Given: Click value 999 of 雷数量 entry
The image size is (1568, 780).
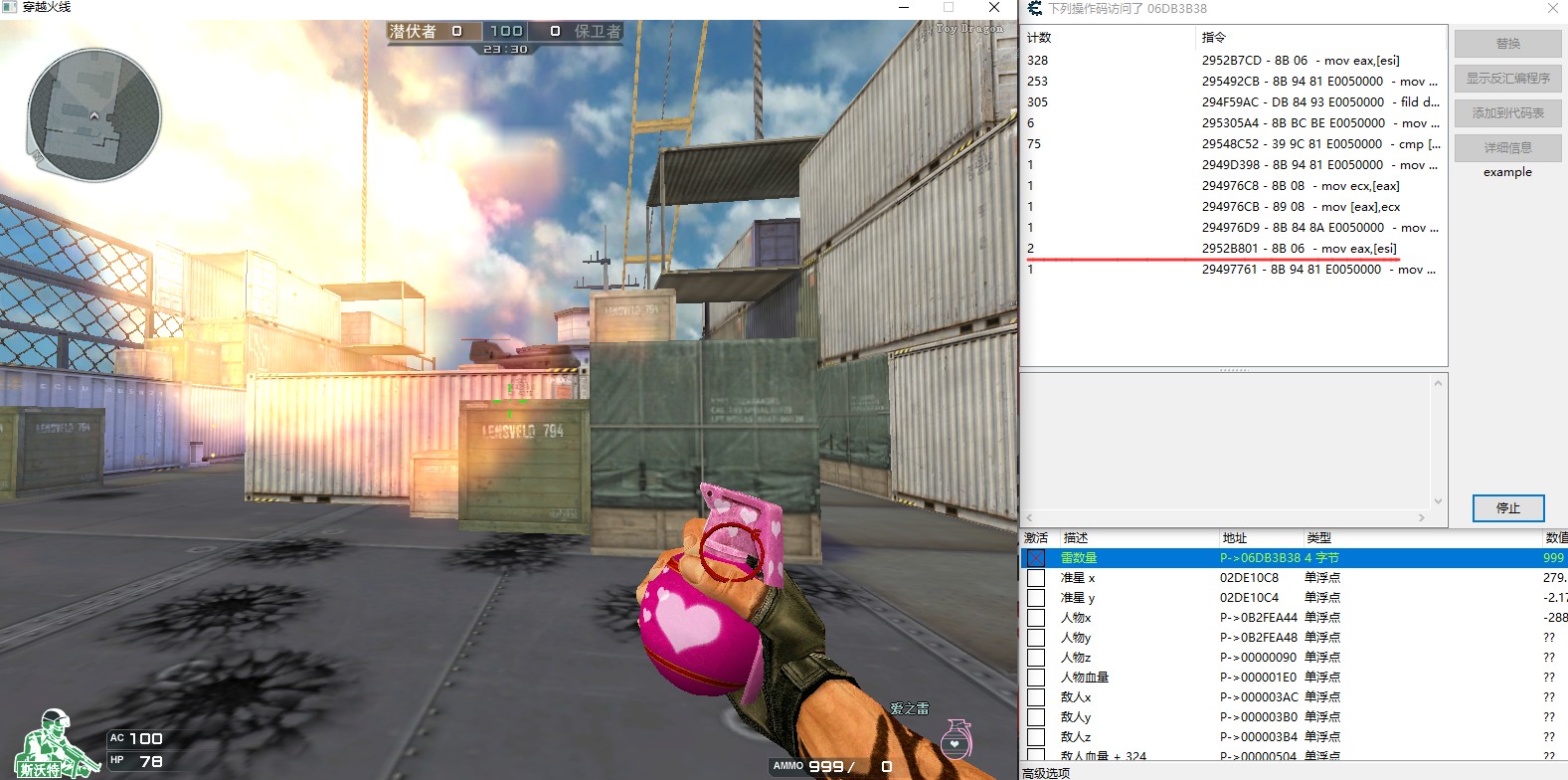Looking at the screenshot, I should pos(1553,558).
